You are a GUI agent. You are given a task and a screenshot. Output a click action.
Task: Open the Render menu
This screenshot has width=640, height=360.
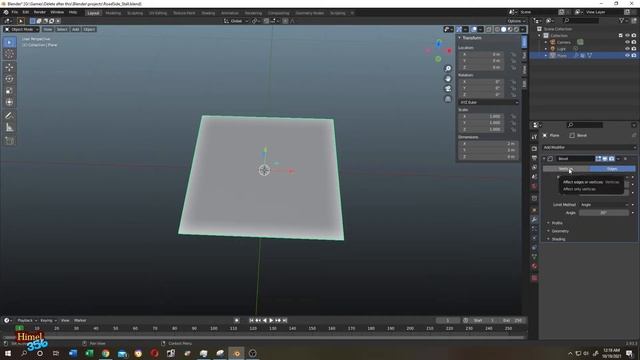tap(40, 13)
